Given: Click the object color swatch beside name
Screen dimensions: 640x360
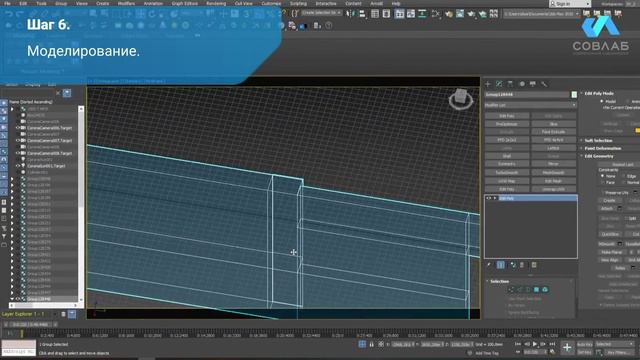Looking at the screenshot, I should [x=574, y=95].
